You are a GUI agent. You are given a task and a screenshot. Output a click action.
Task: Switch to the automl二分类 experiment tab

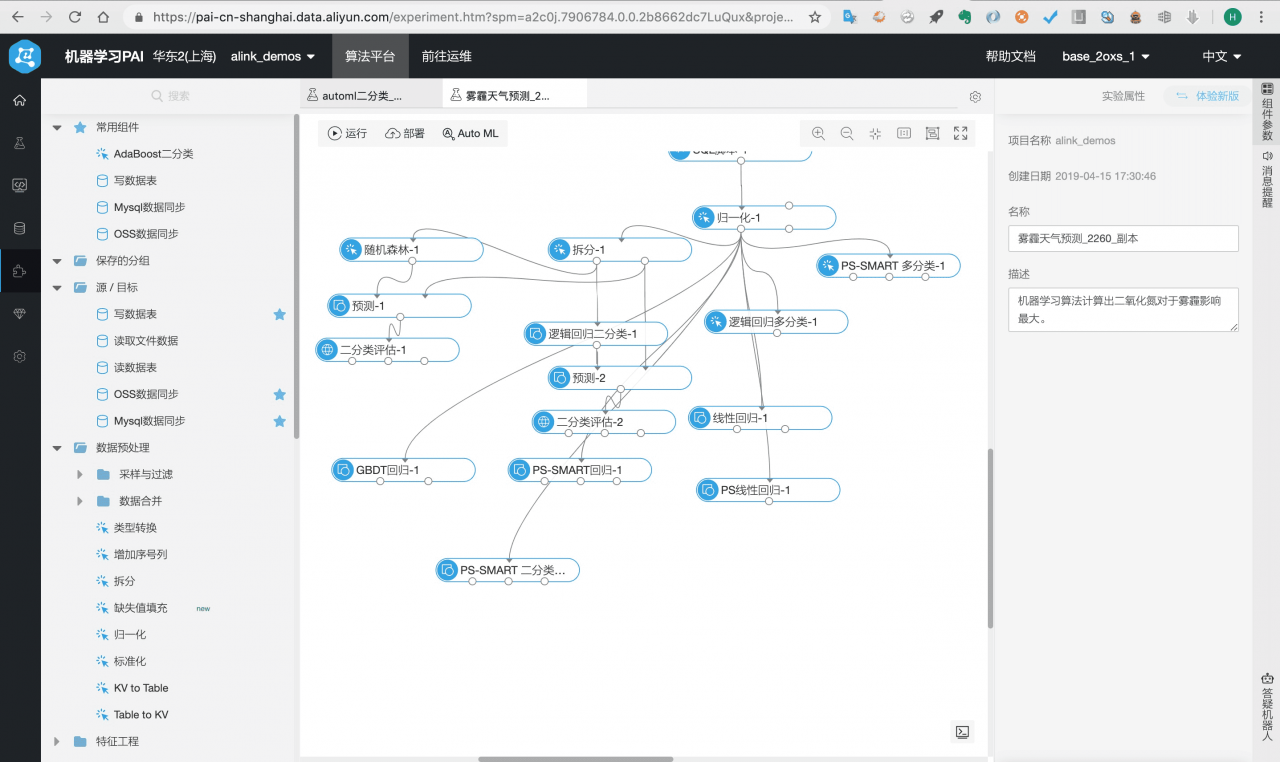click(371, 96)
